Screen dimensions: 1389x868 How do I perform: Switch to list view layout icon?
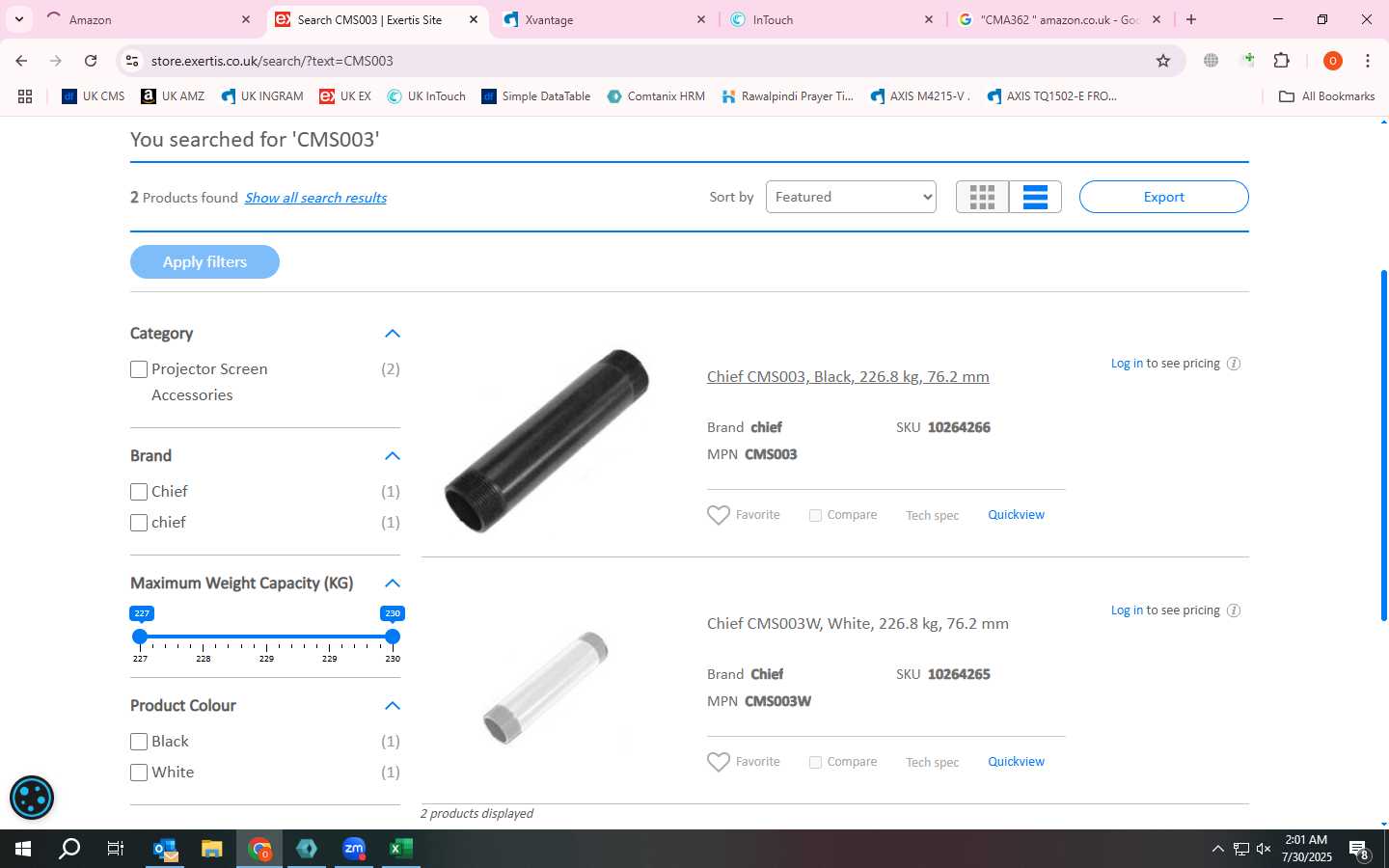click(1035, 197)
